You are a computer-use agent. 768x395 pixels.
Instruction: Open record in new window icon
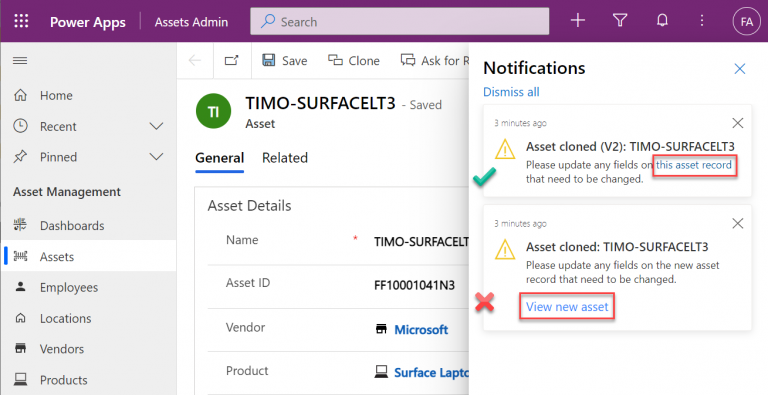232,60
